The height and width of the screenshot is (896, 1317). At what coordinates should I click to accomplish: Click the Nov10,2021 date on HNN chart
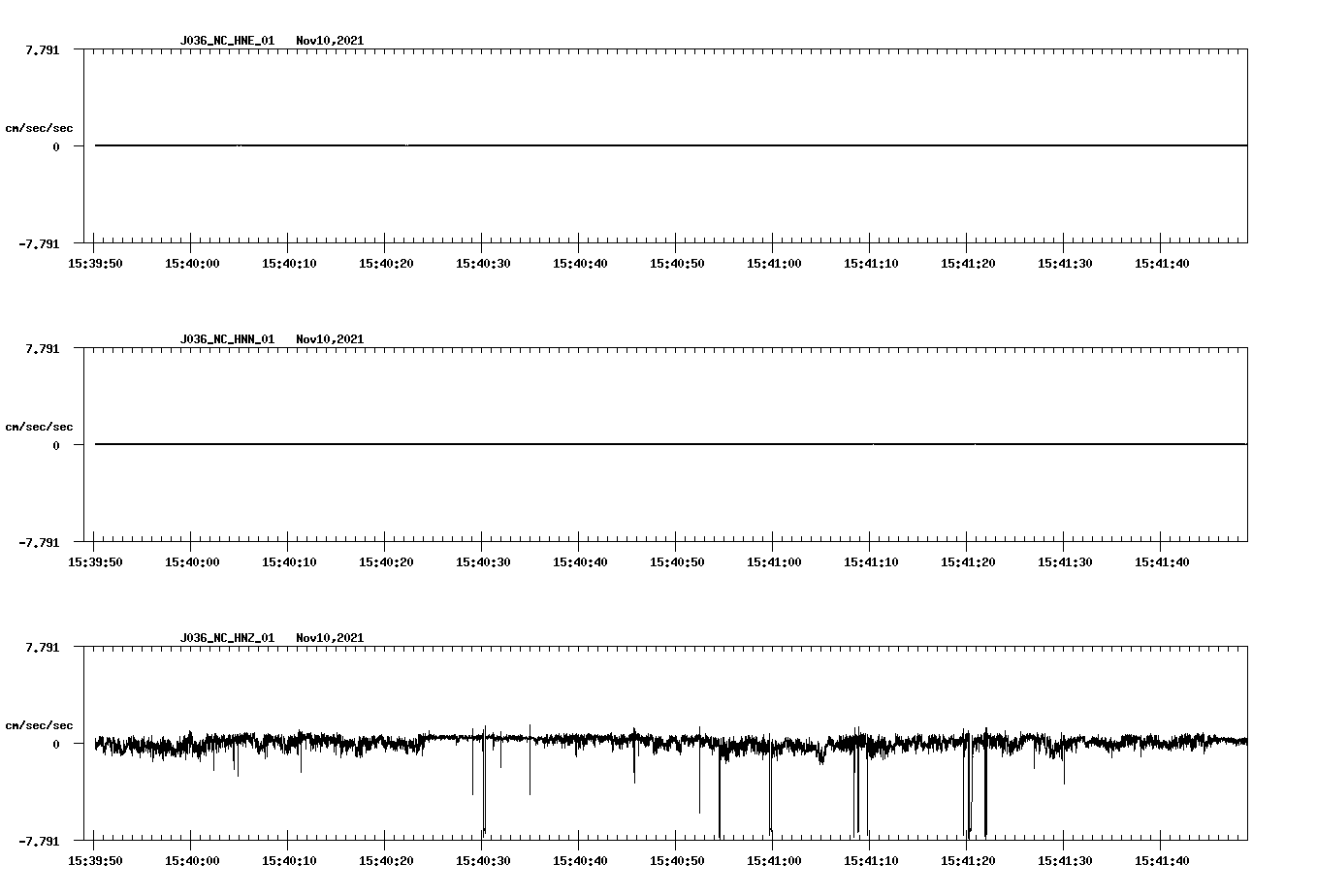point(330,339)
